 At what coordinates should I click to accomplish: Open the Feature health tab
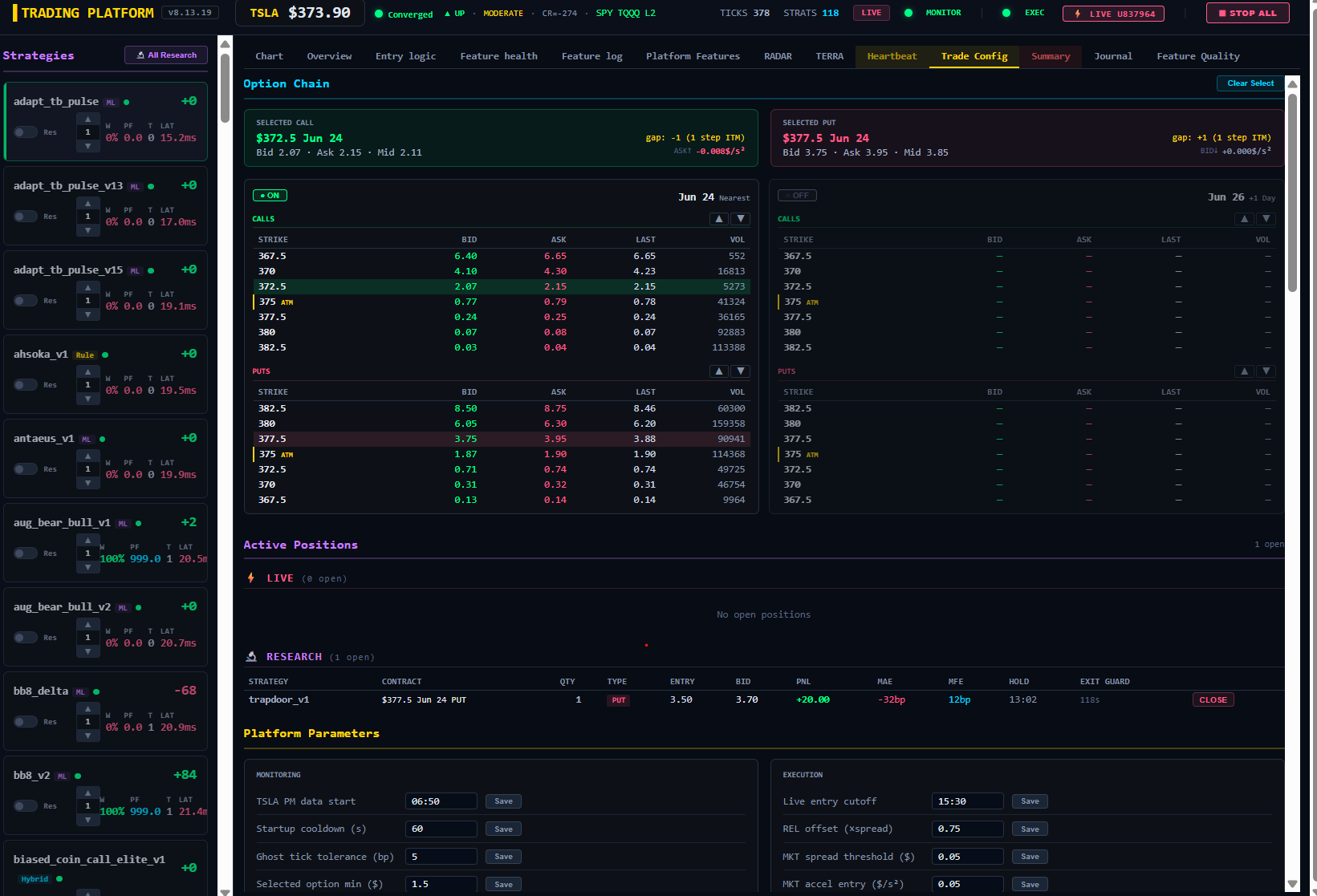498,56
